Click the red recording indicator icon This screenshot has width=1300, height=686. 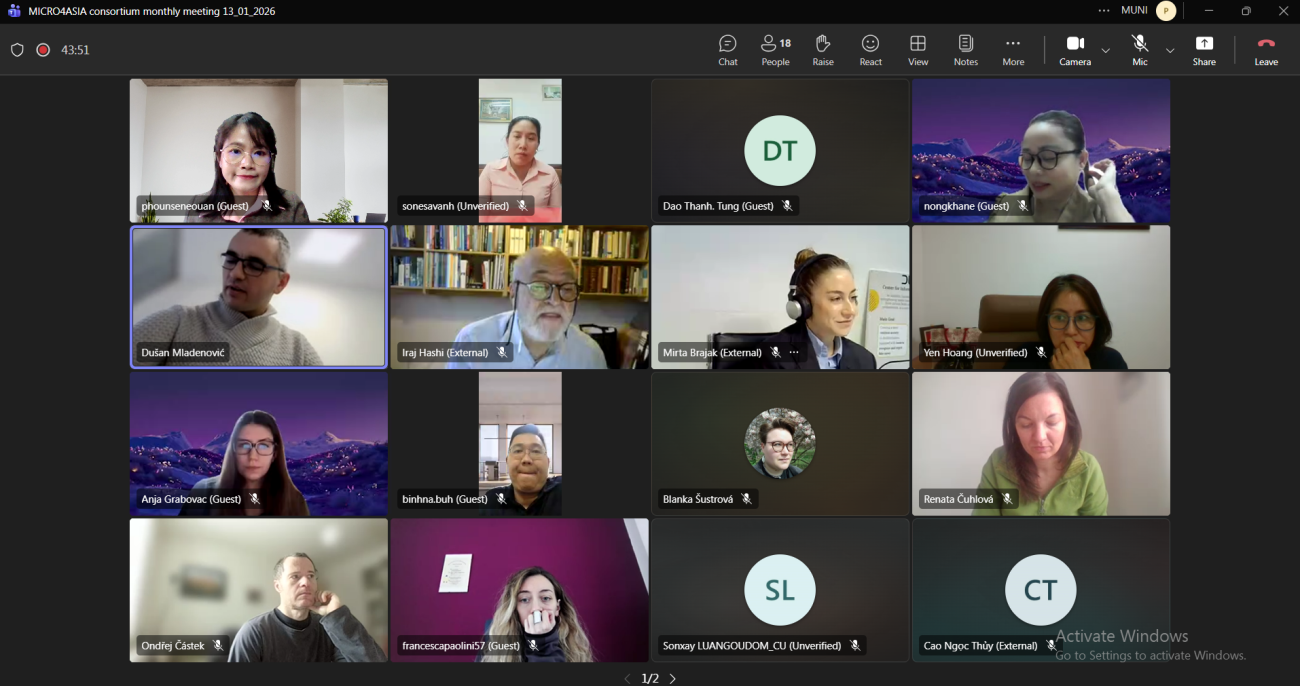(x=43, y=50)
